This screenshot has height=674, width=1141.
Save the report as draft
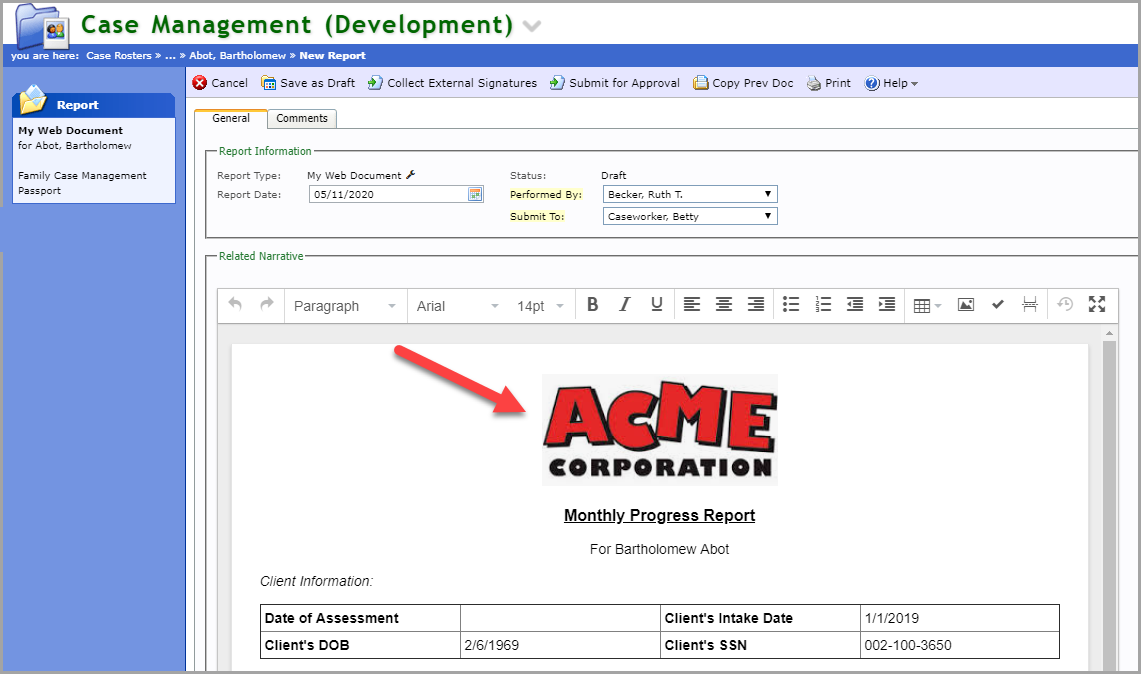[308, 83]
